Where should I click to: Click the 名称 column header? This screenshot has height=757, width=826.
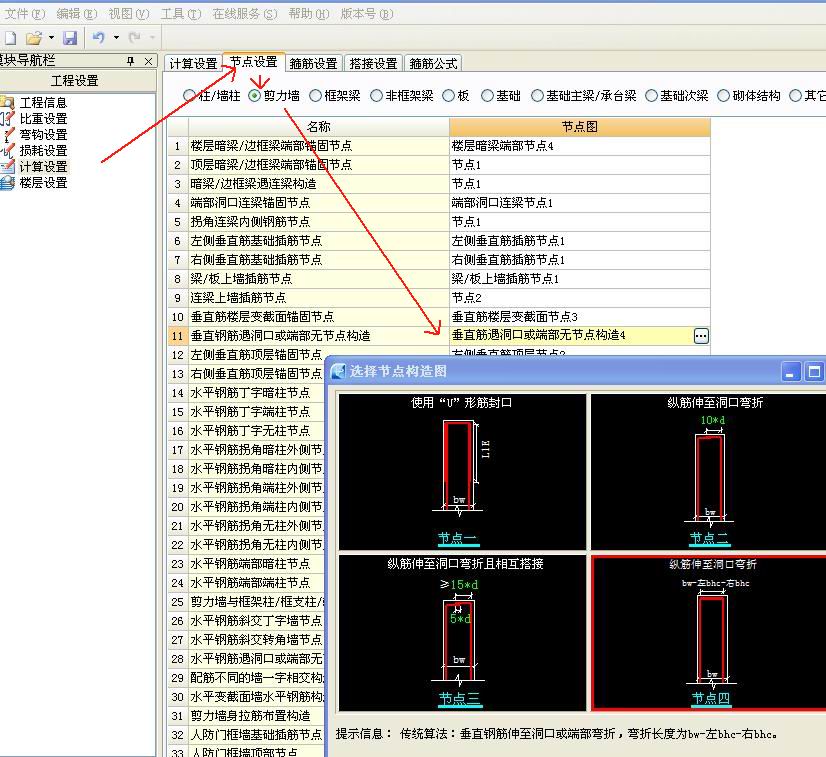[319, 126]
